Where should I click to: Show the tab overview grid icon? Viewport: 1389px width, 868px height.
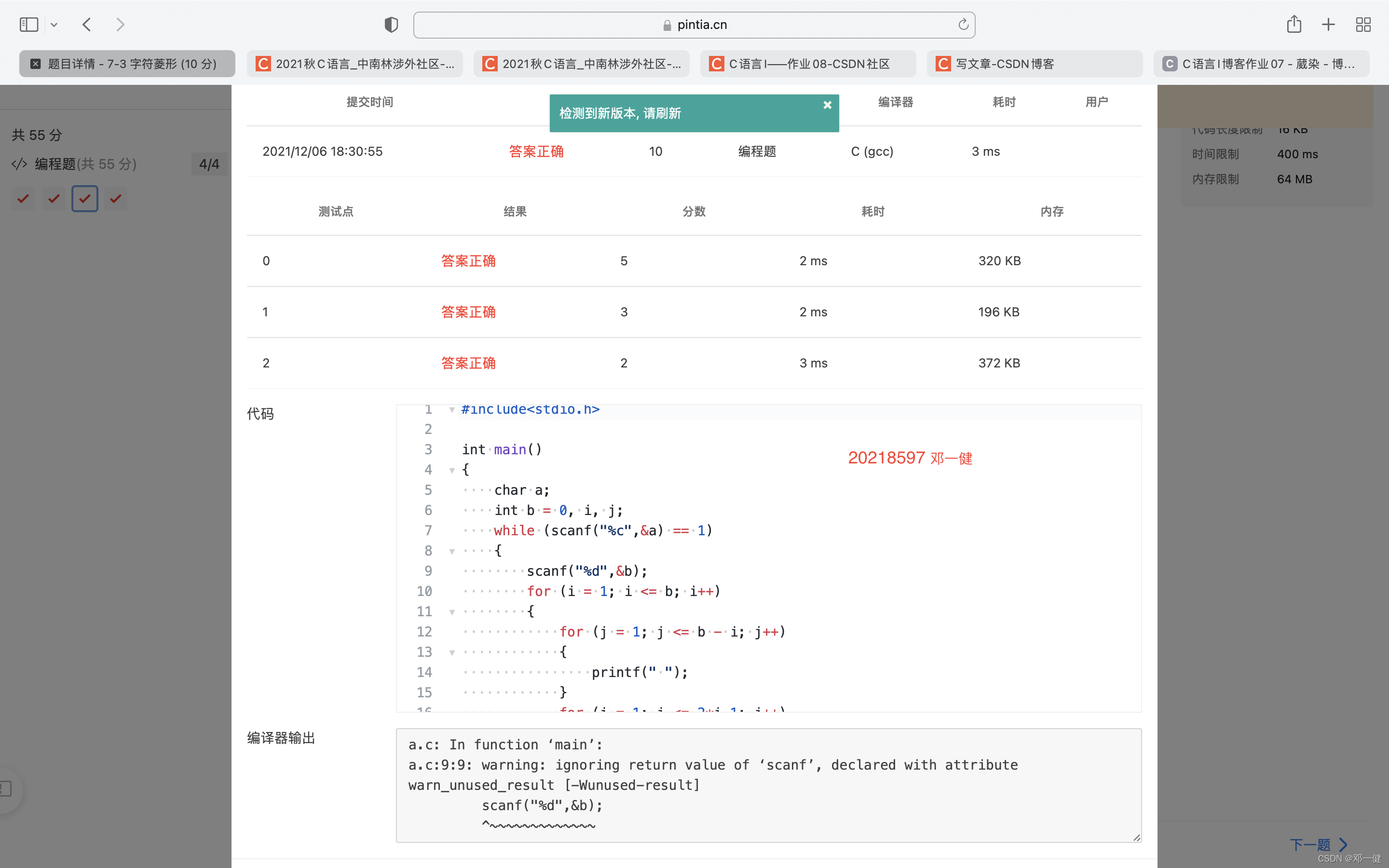tap(1363, 25)
